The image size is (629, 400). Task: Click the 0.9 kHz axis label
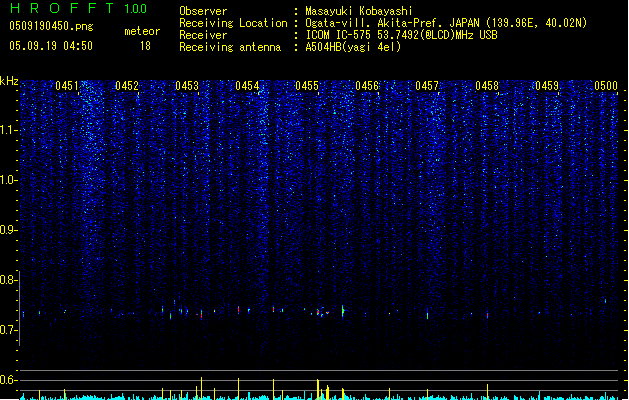pyautogui.click(x=8, y=230)
